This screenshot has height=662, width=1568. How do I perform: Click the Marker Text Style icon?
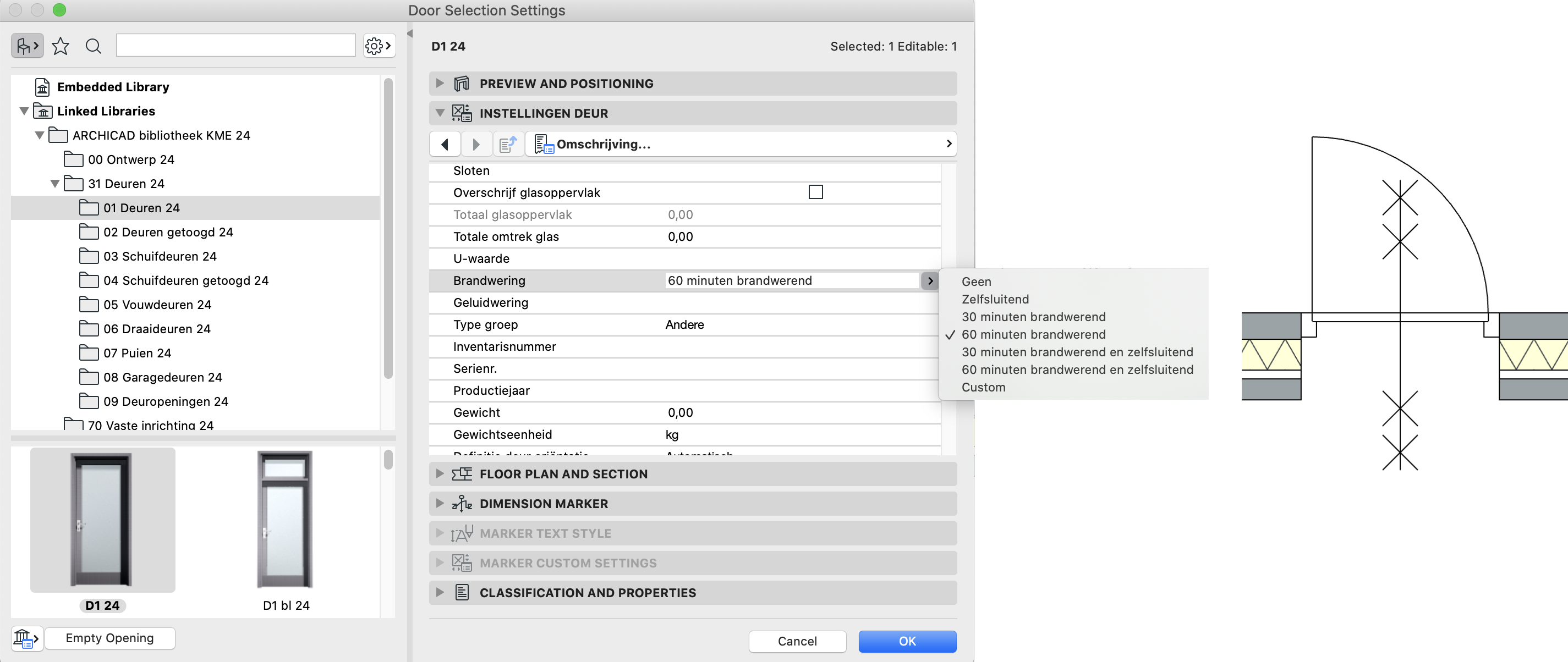pyautogui.click(x=462, y=534)
